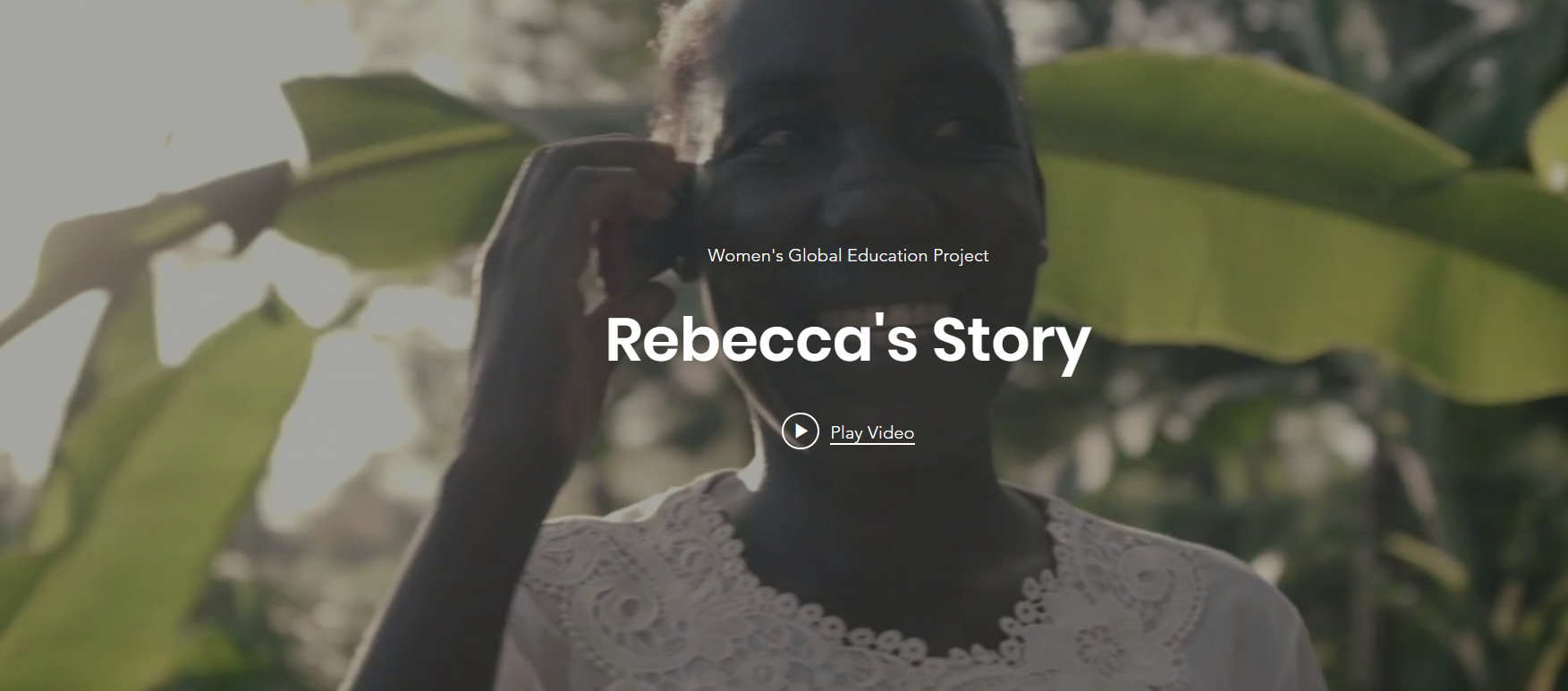
Task: Click the word "Education" in the subtitle
Action: (887, 255)
